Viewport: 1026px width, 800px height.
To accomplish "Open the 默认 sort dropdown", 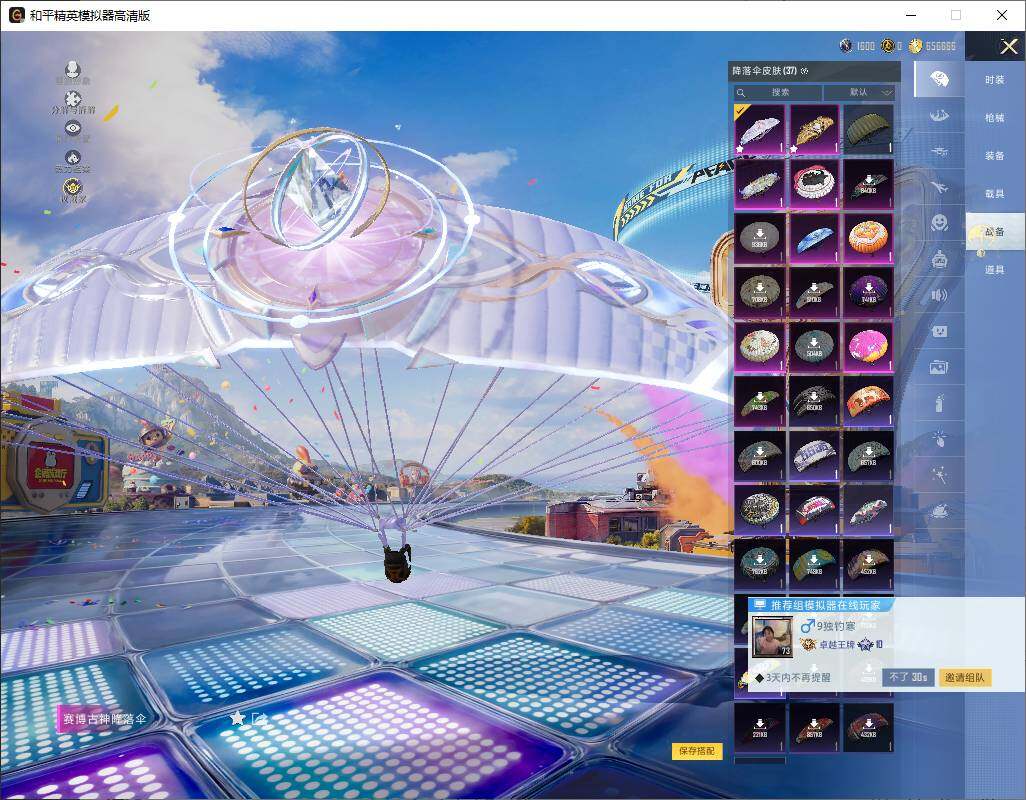I will pos(859,92).
